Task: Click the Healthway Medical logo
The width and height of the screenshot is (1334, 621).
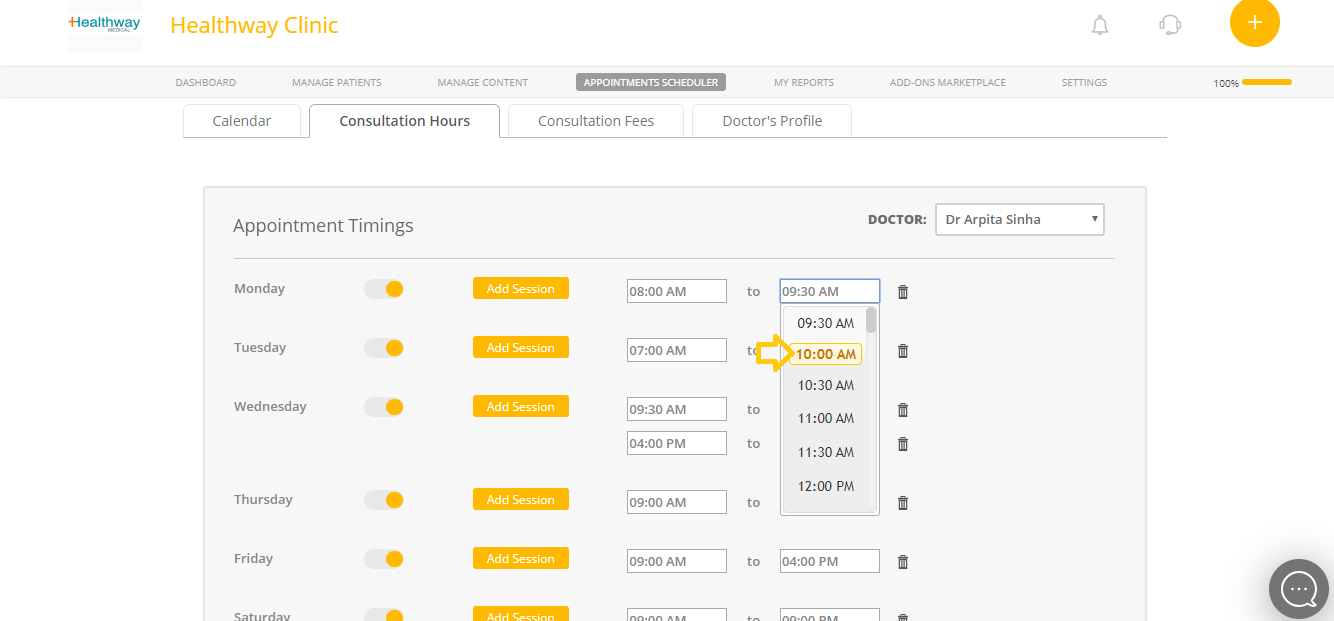Action: (104, 23)
